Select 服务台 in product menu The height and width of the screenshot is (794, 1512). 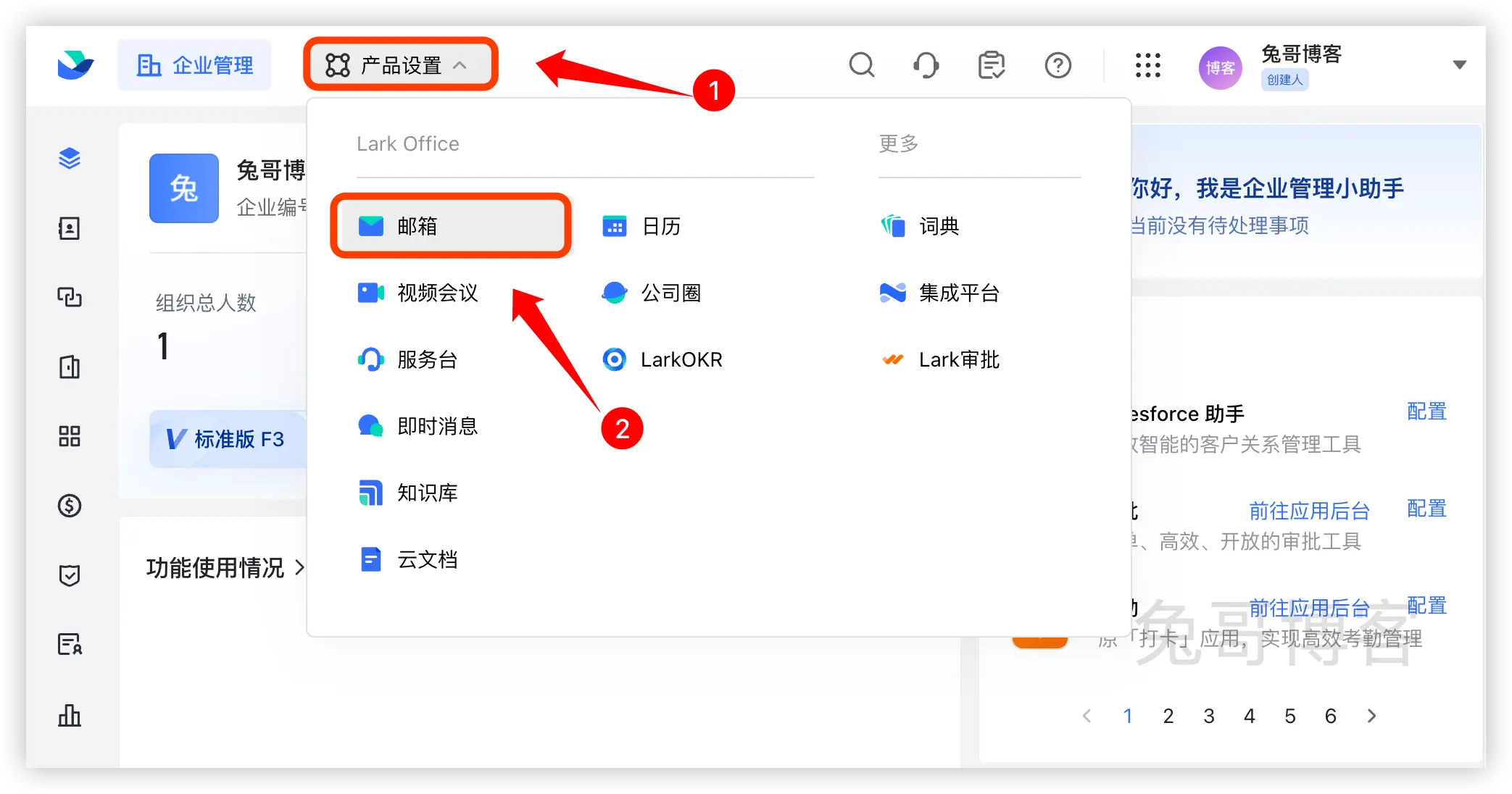pyautogui.click(x=407, y=359)
